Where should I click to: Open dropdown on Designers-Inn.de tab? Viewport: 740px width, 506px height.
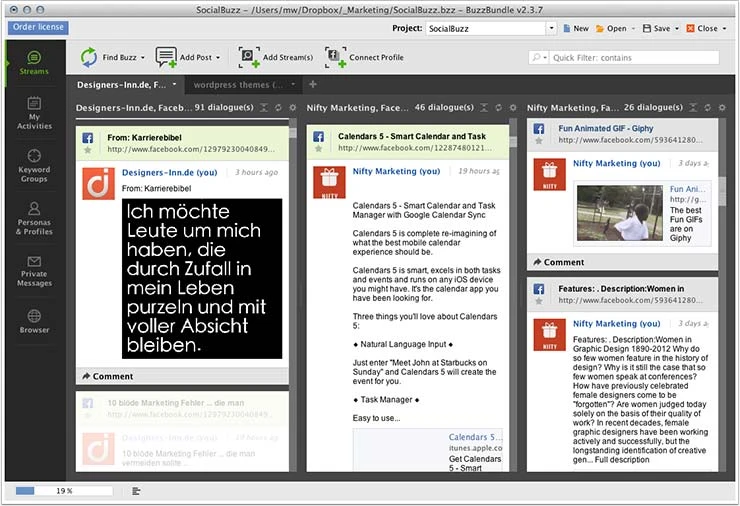[x=174, y=84]
